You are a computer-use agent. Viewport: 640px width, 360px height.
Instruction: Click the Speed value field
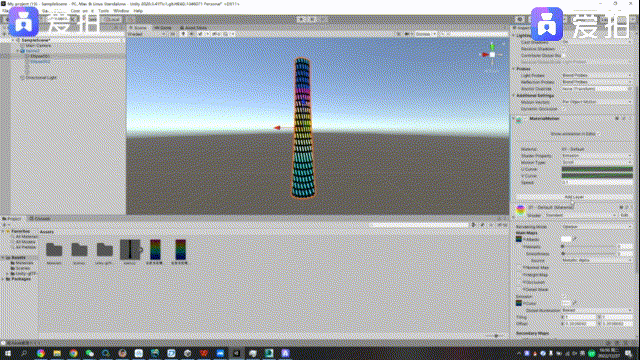pos(597,182)
